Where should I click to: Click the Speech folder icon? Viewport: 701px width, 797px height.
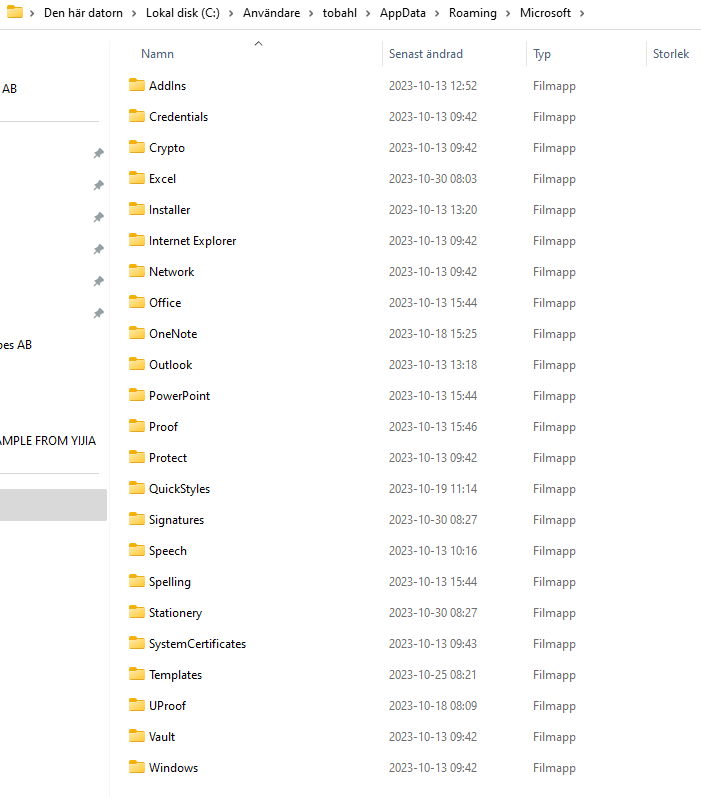[137, 550]
